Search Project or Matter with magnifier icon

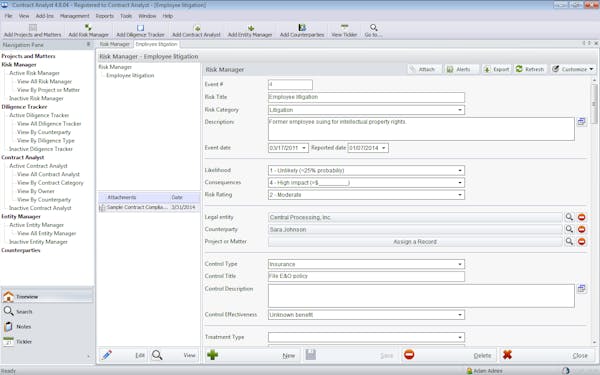click(569, 241)
